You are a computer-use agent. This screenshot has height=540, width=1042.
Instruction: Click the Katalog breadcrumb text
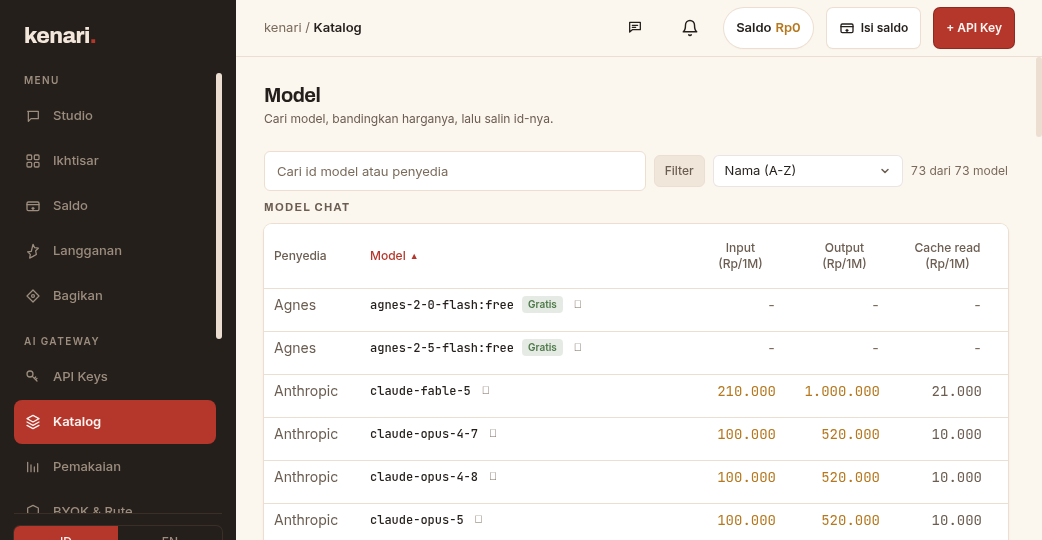pyautogui.click(x=338, y=28)
